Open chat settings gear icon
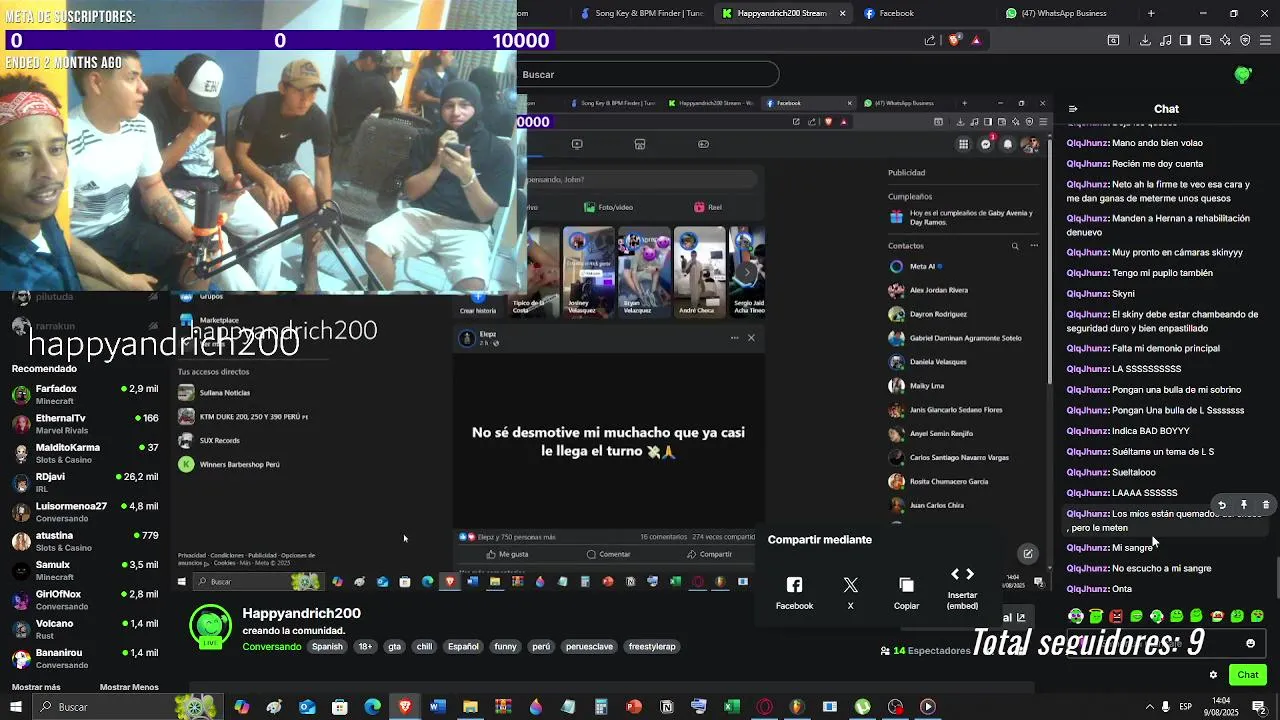Image resolution: width=1280 pixels, height=720 pixels. (1213, 675)
